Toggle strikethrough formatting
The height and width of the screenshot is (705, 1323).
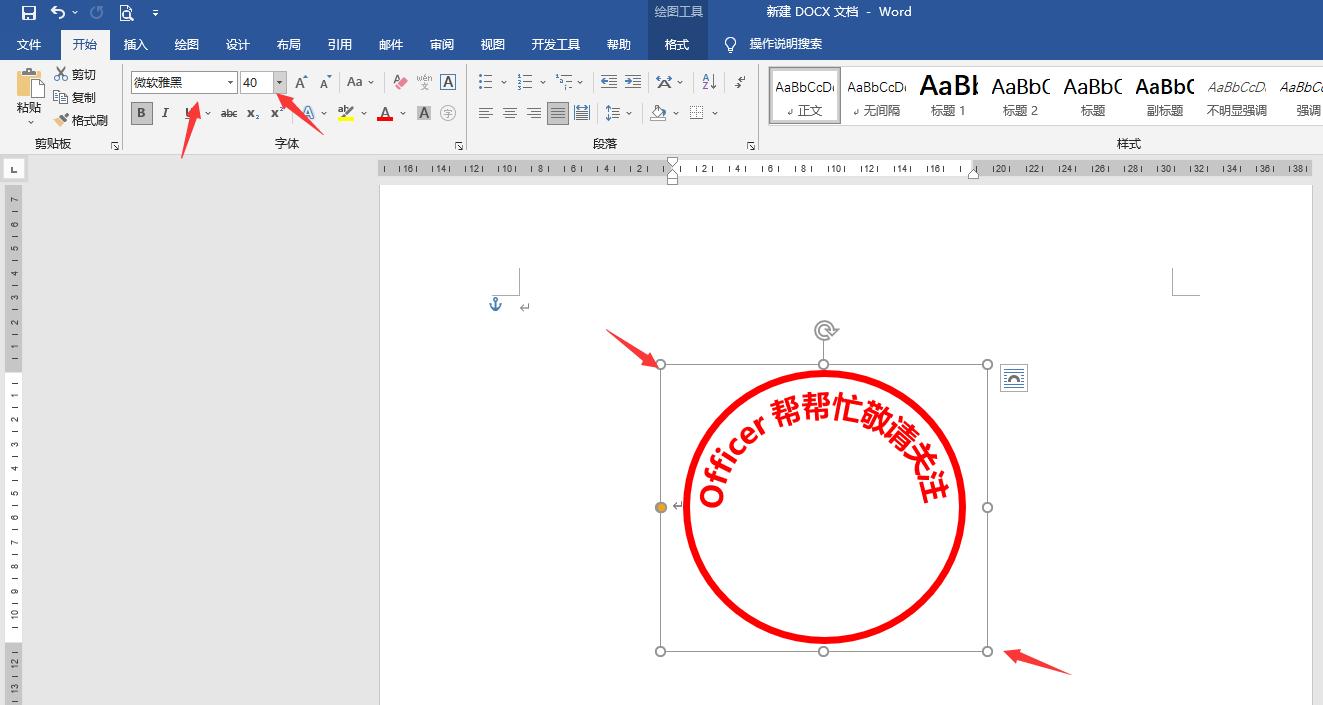pyautogui.click(x=229, y=113)
